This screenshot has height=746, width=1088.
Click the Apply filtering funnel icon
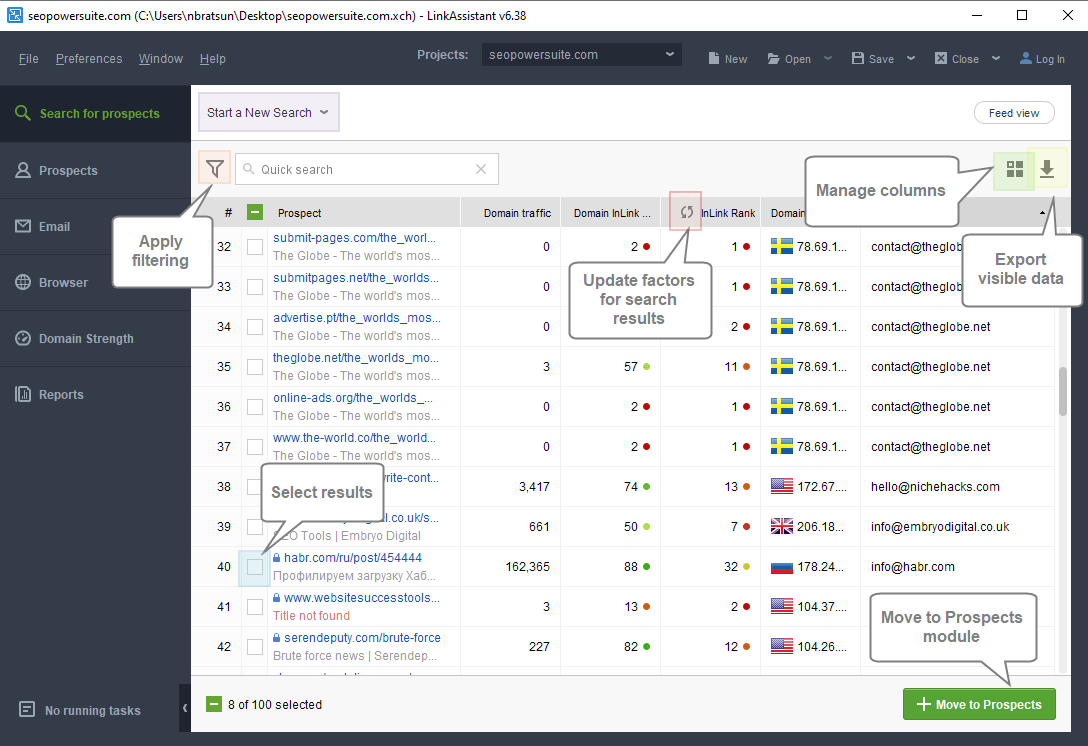[214, 169]
